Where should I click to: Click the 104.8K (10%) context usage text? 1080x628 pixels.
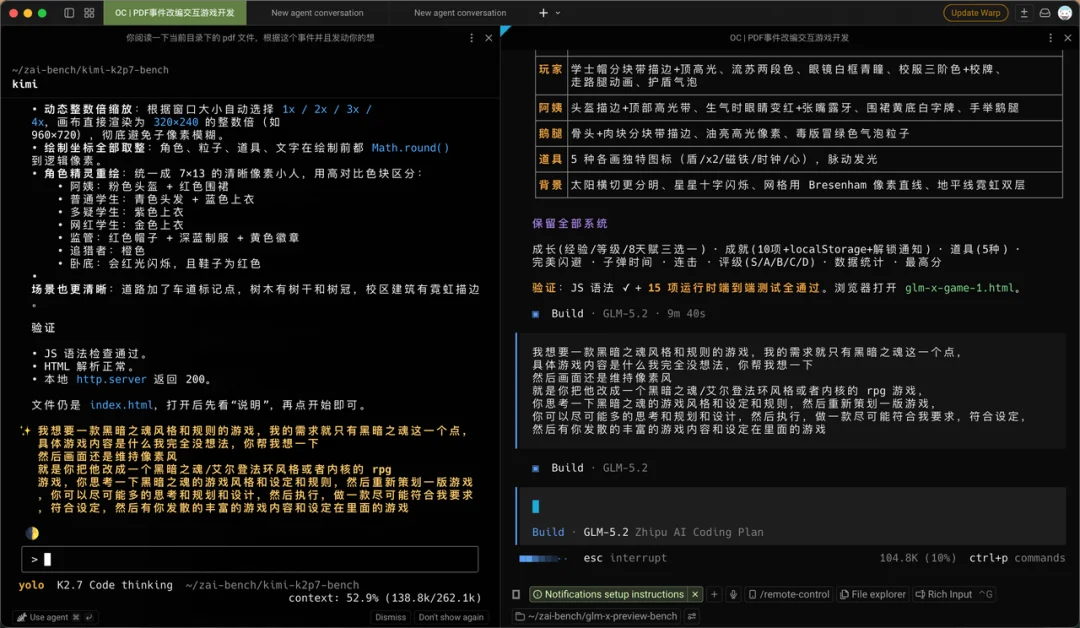tap(917, 558)
